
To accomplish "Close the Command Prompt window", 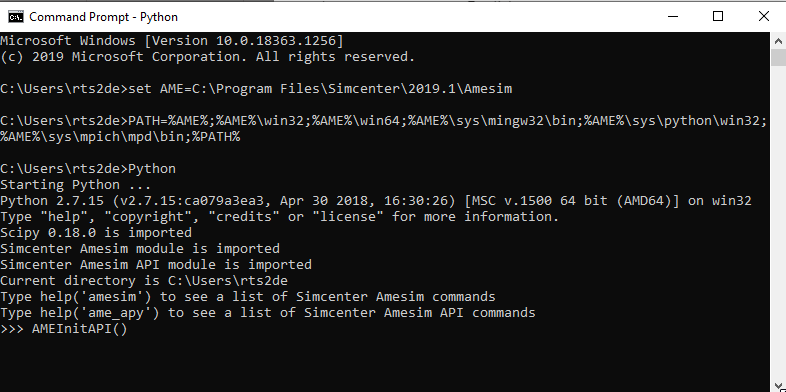I will pos(763,17).
